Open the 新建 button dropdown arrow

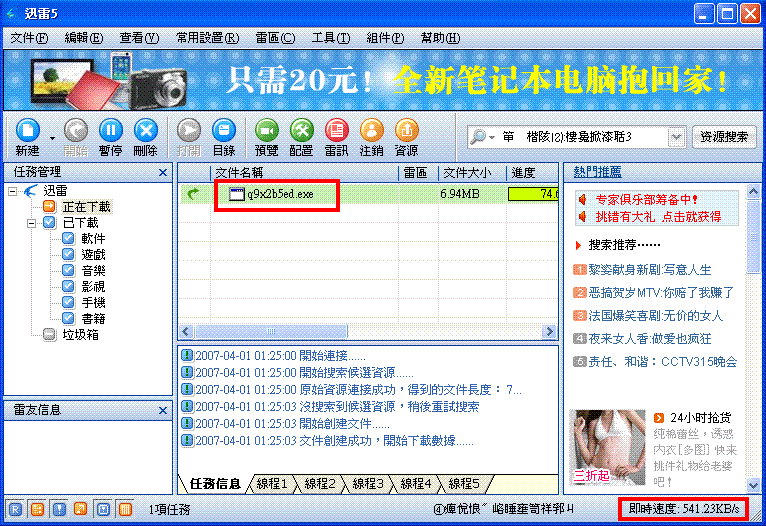click(52, 138)
